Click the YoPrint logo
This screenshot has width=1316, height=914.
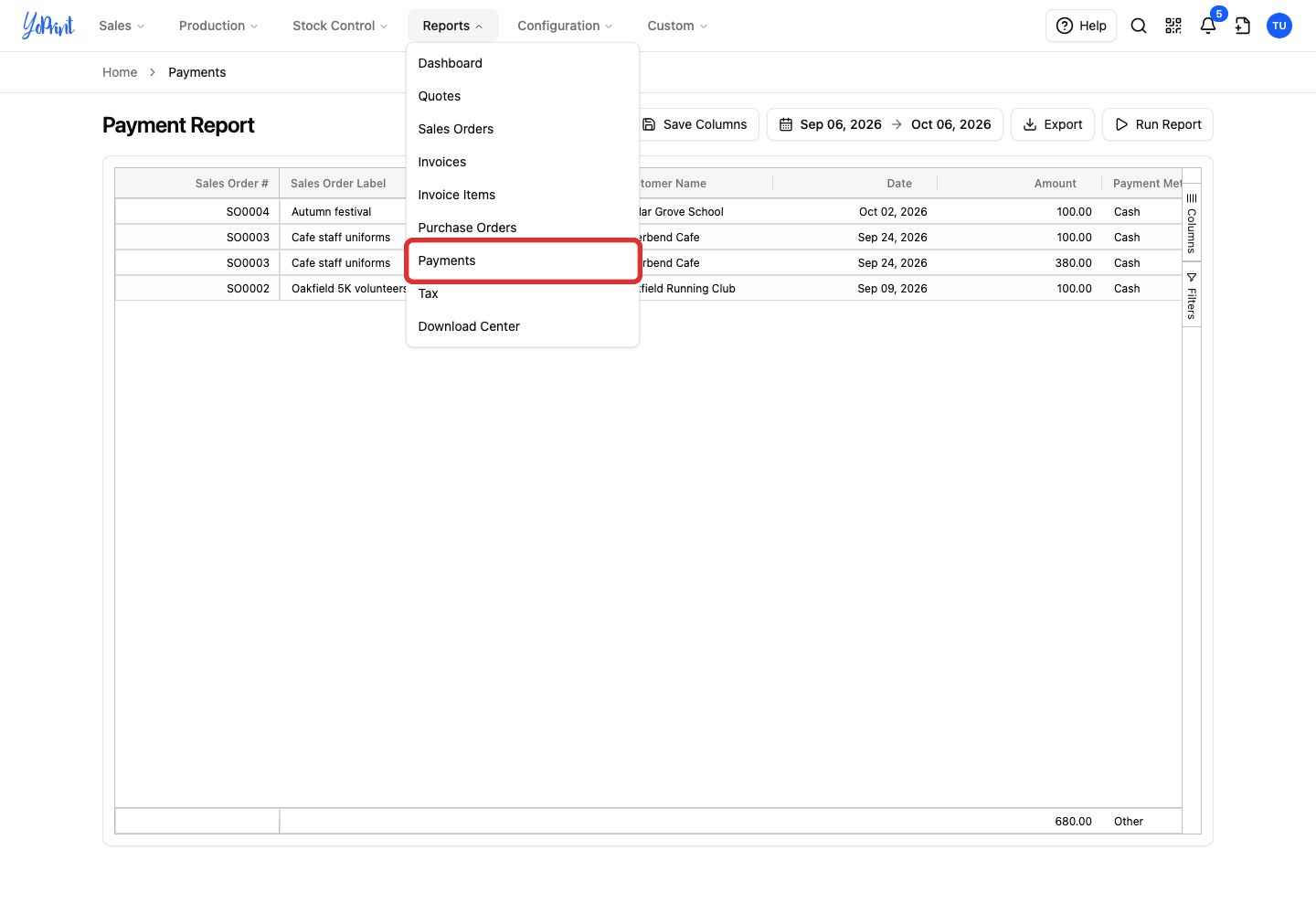(48, 26)
